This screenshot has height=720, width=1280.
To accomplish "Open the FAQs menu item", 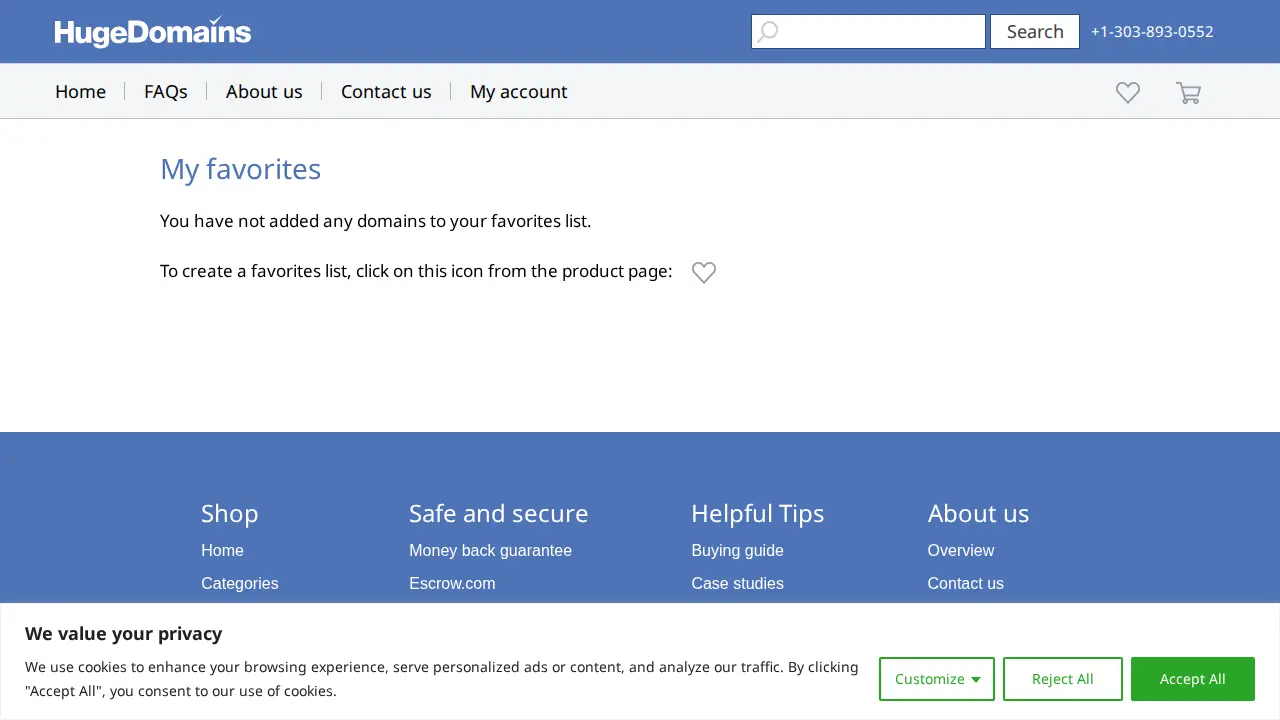I will (166, 91).
